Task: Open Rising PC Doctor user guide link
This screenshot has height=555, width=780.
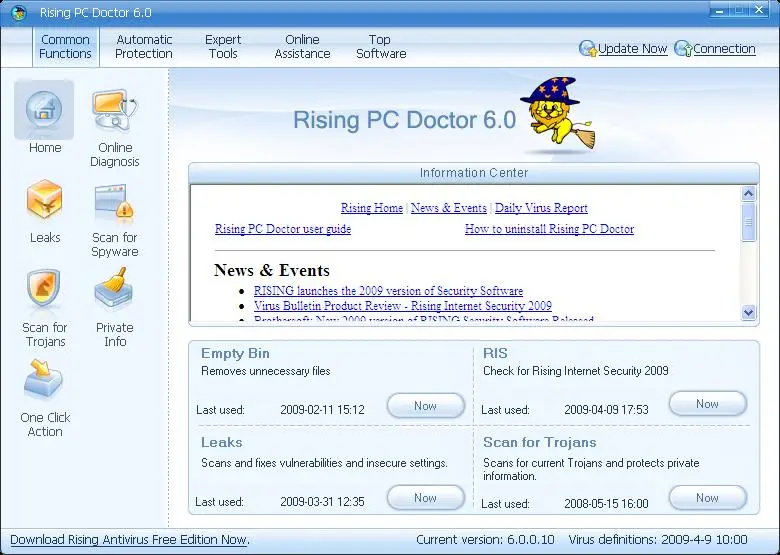Action: click(x=283, y=229)
